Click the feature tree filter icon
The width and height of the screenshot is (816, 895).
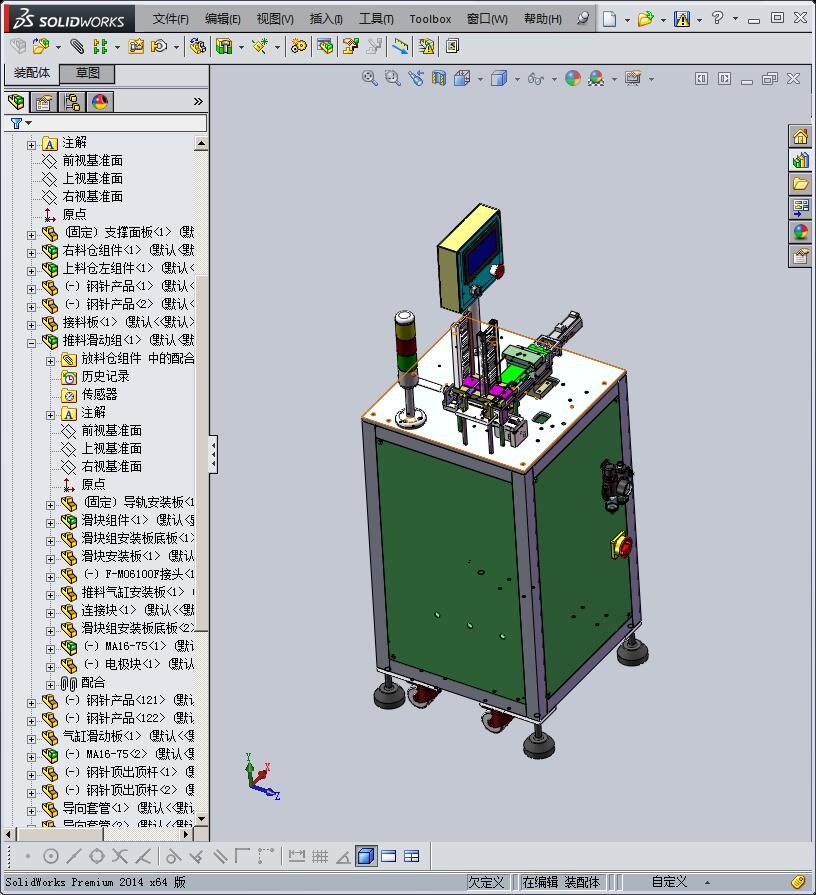point(17,123)
